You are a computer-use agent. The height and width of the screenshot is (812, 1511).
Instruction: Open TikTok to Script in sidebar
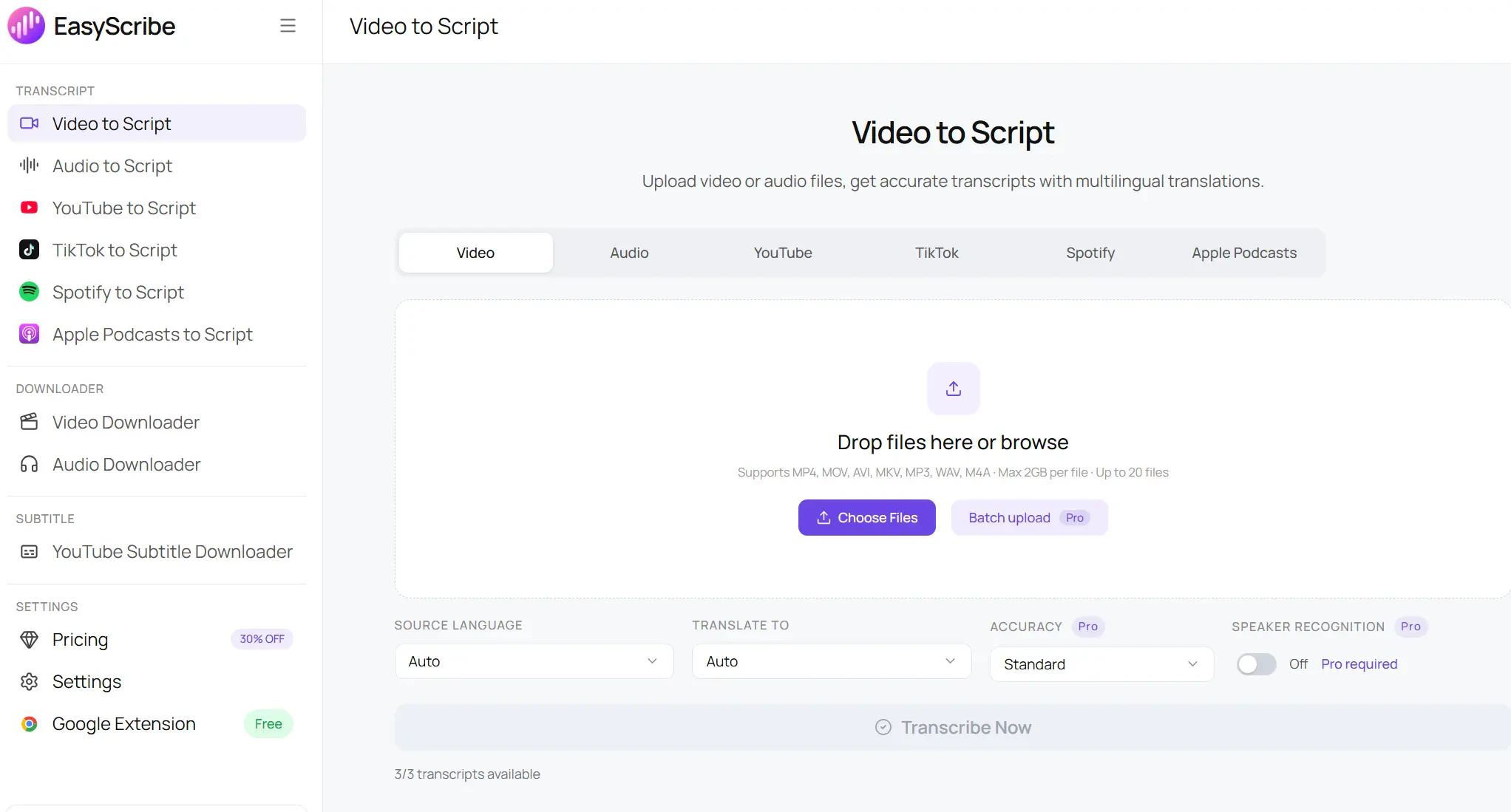click(x=157, y=250)
